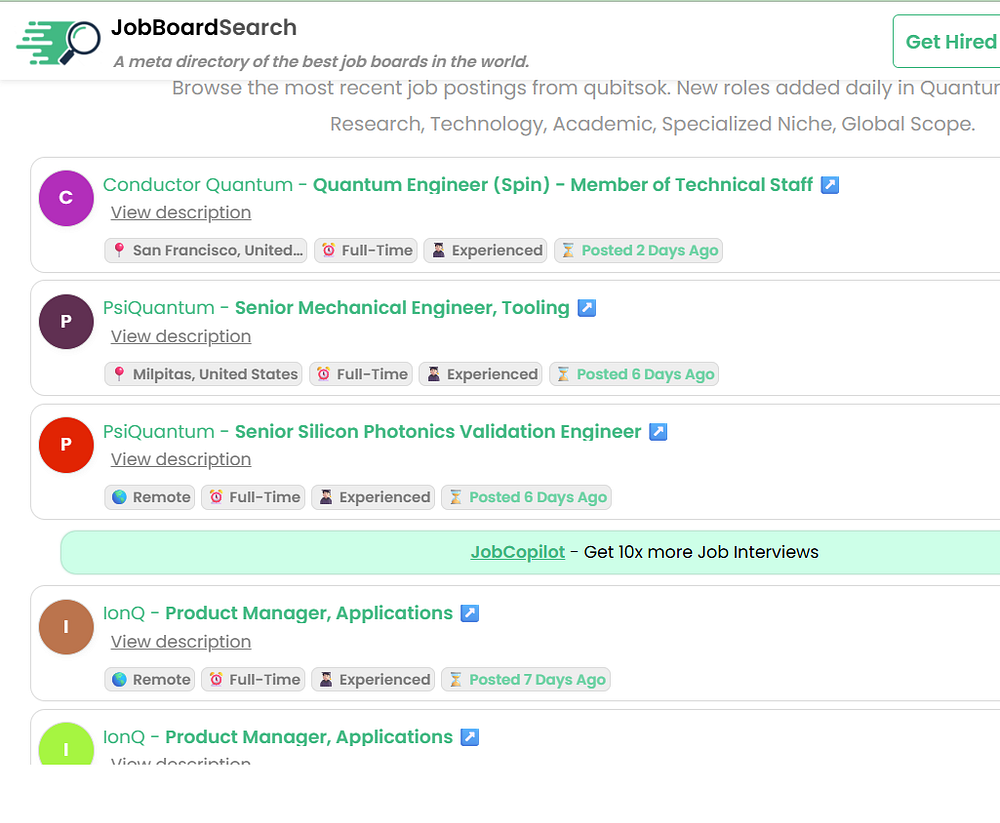Open the JobCopilot link in banner
This screenshot has height=823, width=1000.
518,552
